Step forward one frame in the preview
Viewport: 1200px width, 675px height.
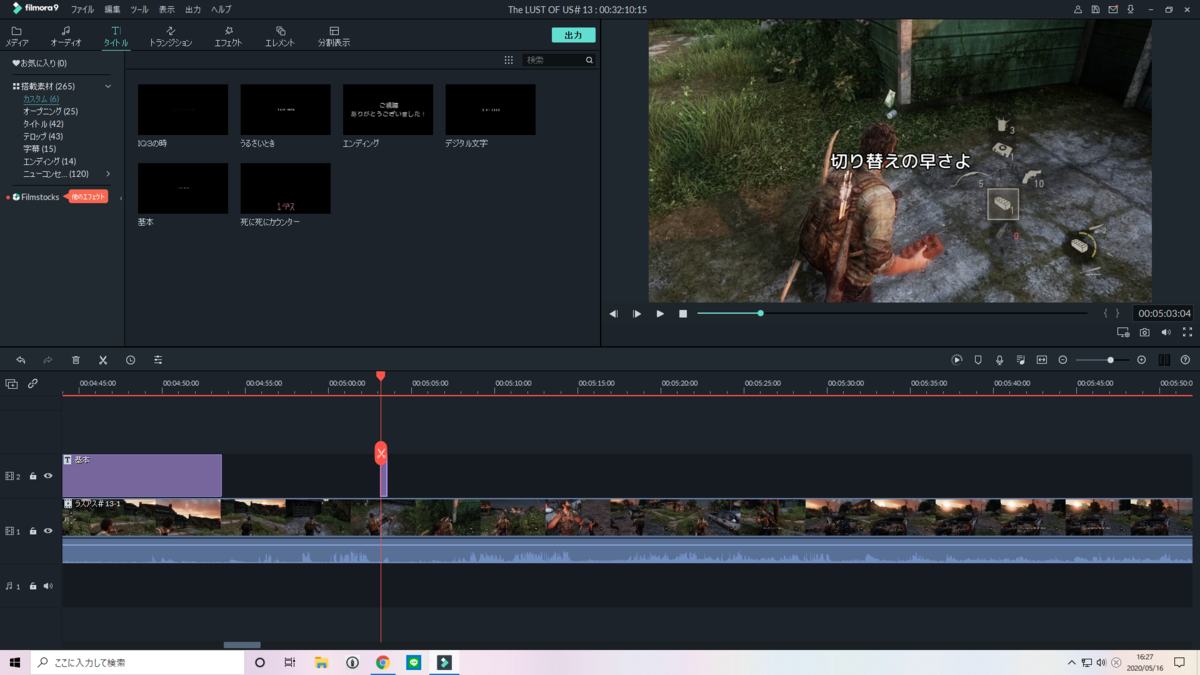[637, 314]
